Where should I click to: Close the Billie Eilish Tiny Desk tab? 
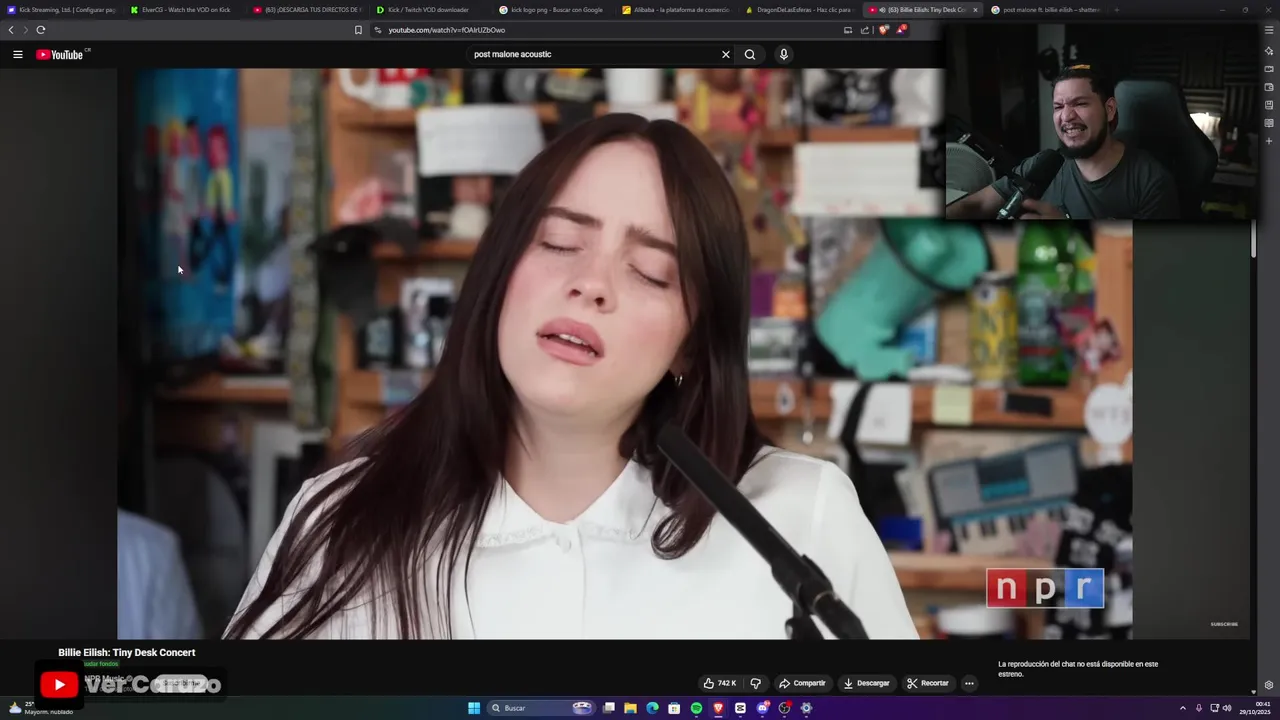click(x=976, y=10)
